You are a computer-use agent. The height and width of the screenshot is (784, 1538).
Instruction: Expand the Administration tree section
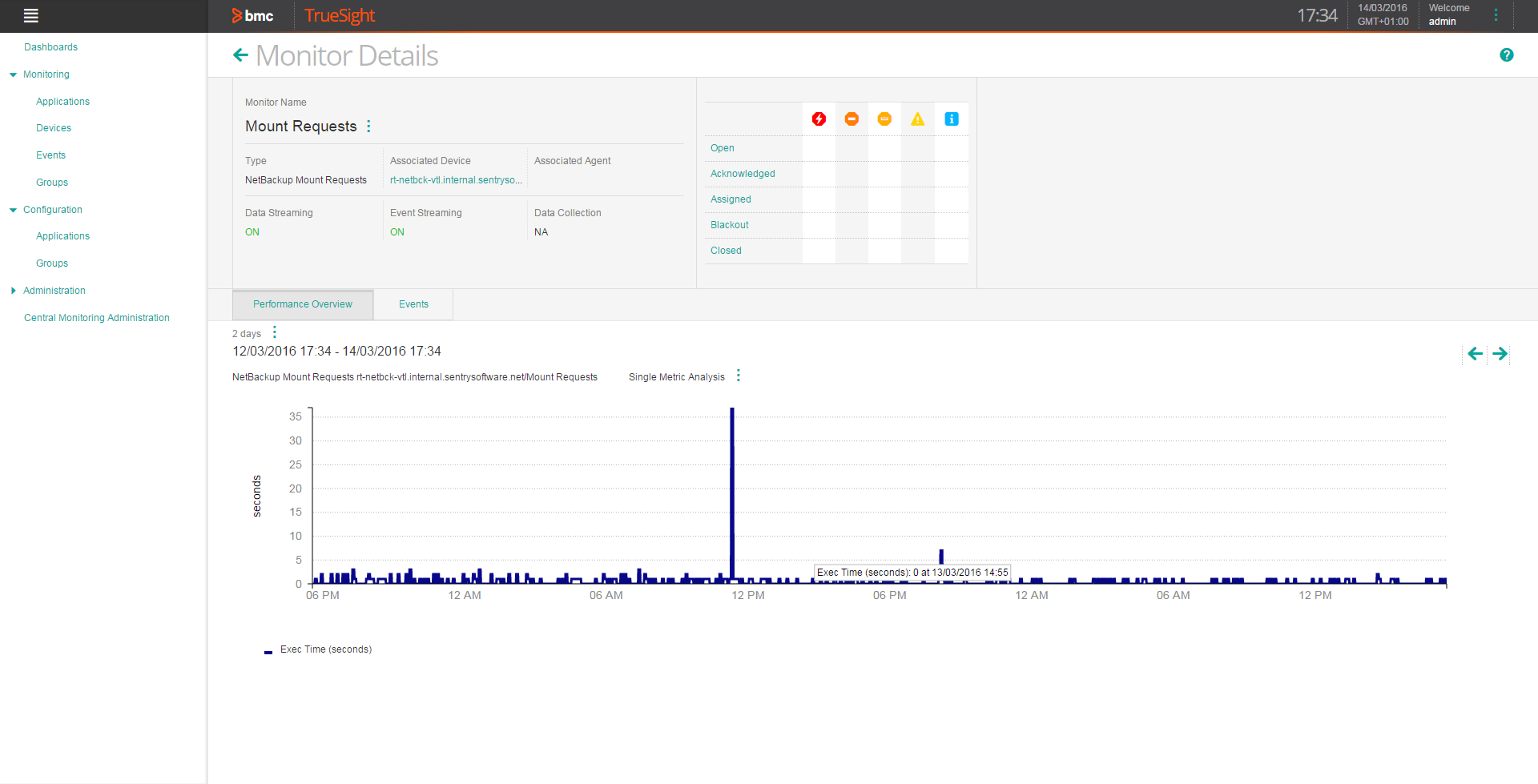13,291
